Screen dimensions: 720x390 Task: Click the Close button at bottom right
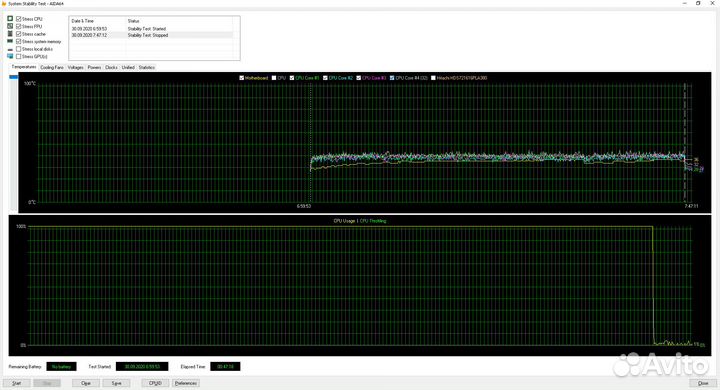[703, 383]
